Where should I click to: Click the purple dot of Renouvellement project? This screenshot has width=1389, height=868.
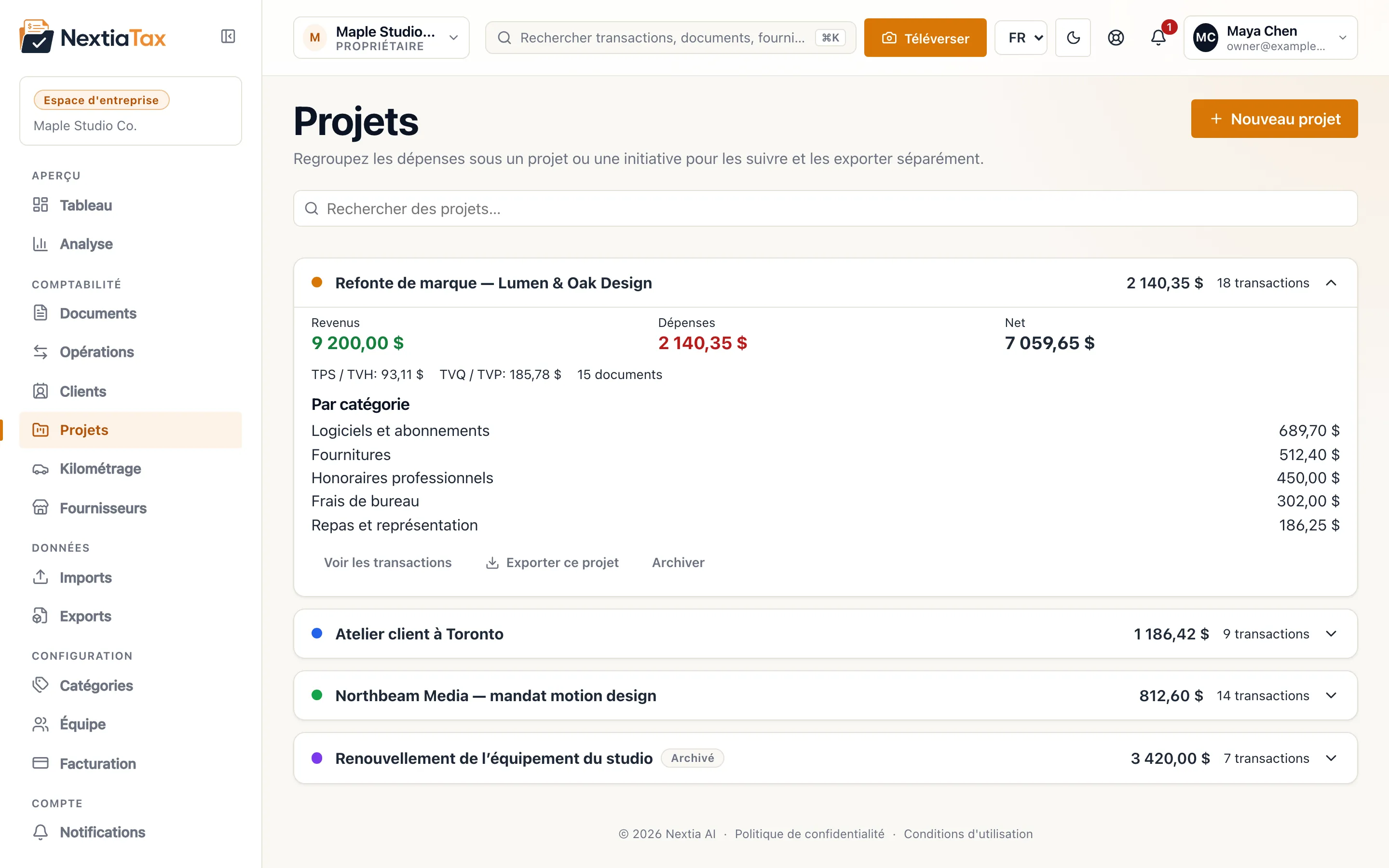click(x=316, y=758)
